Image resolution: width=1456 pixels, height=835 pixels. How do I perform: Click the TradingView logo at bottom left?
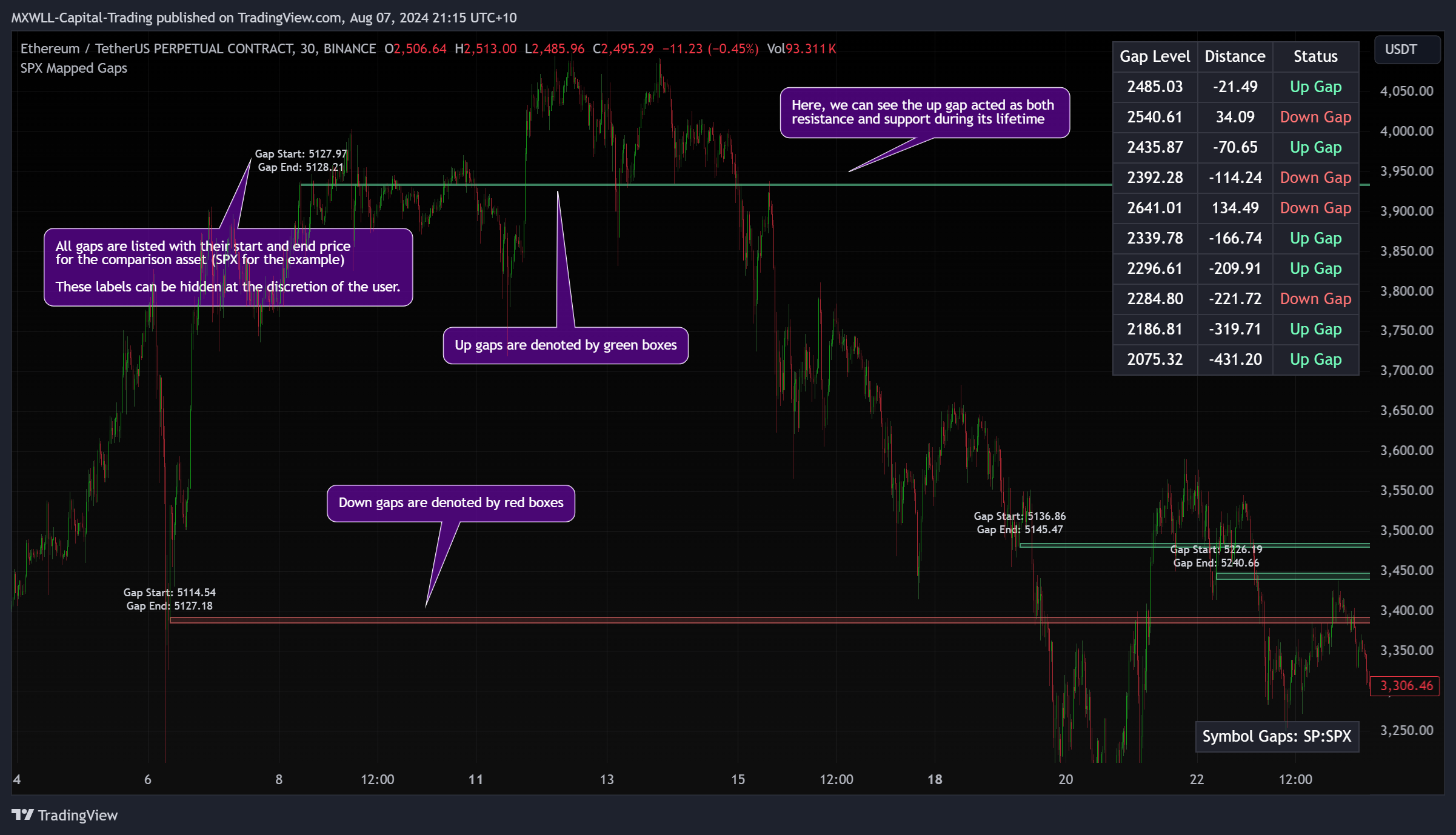tap(64, 815)
